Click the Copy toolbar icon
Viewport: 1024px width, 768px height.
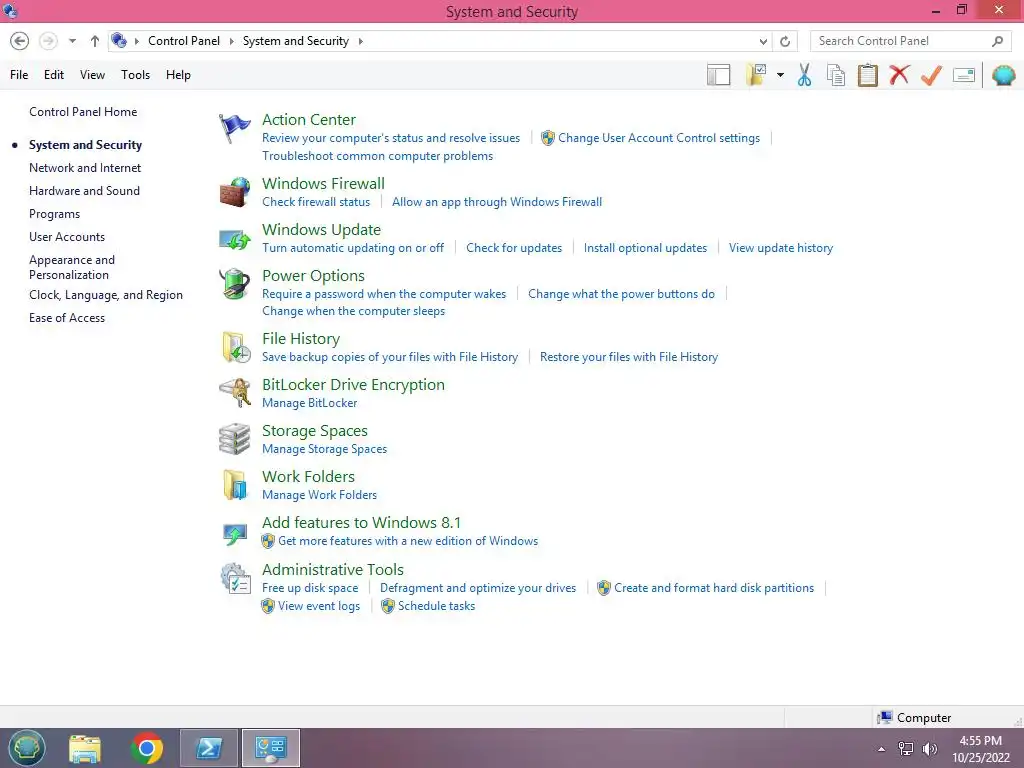[x=836, y=75]
